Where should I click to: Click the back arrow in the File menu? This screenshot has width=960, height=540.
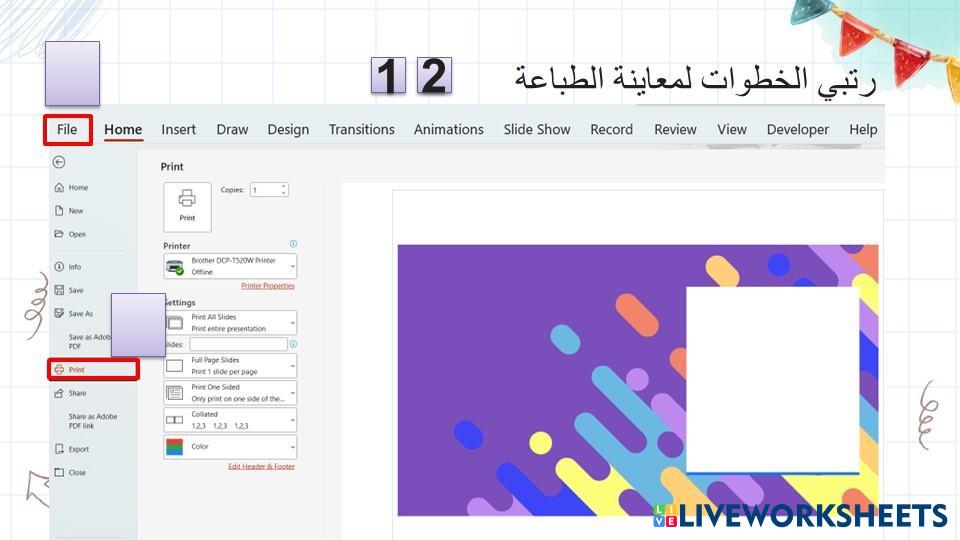tap(59, 162)
